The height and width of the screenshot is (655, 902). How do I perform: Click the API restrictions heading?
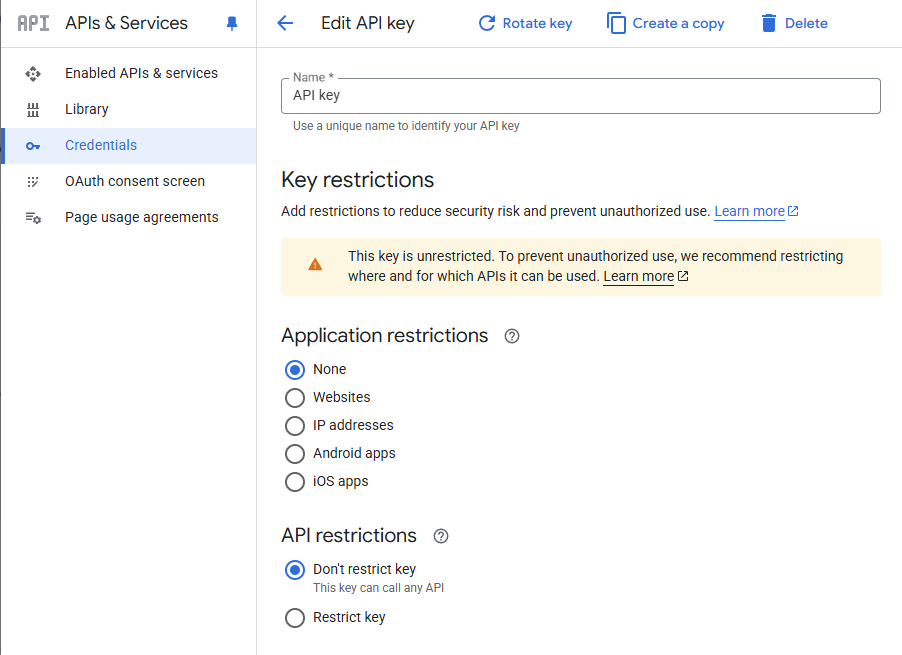pyautogui.click(x=349, y=535)
